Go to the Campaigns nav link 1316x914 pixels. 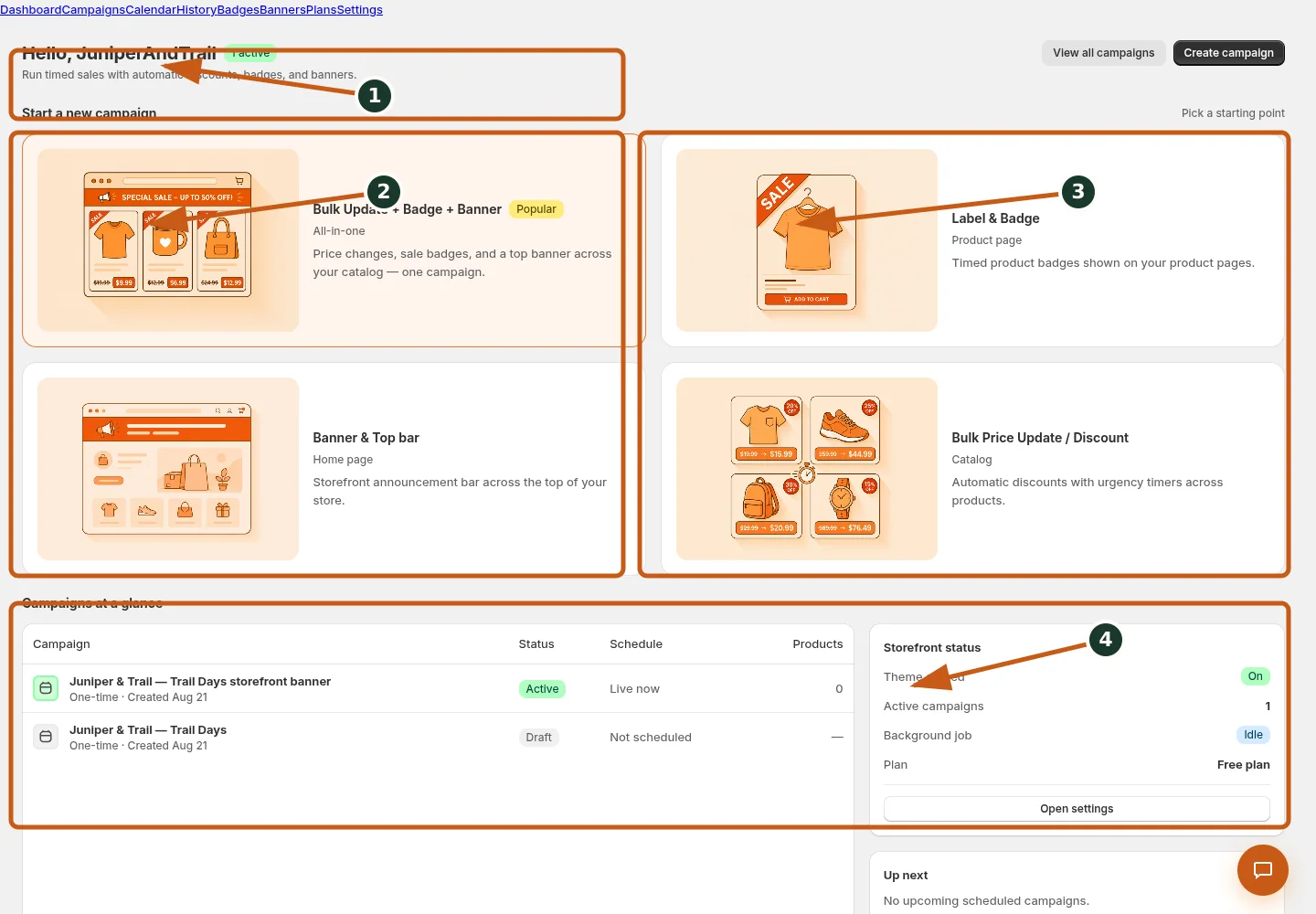tap(93, 9)
